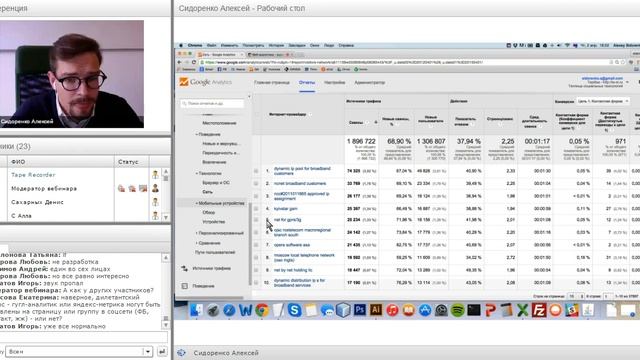The height and width of the screenshot is (360, 640).
Task: Click the behavior section icon in sidebar
Action: [x=184, y=286]
